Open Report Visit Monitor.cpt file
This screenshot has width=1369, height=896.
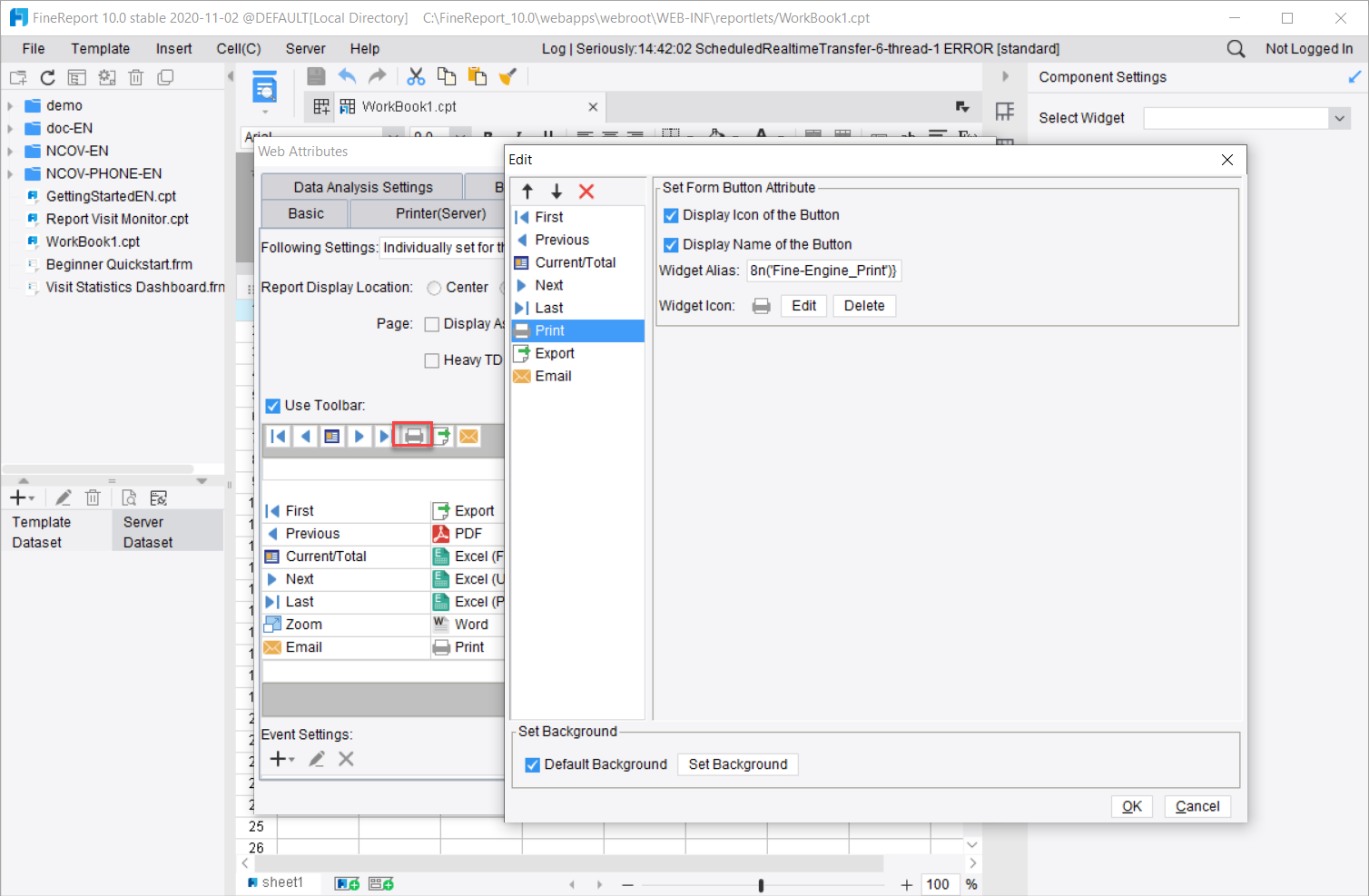coord(117,219)
